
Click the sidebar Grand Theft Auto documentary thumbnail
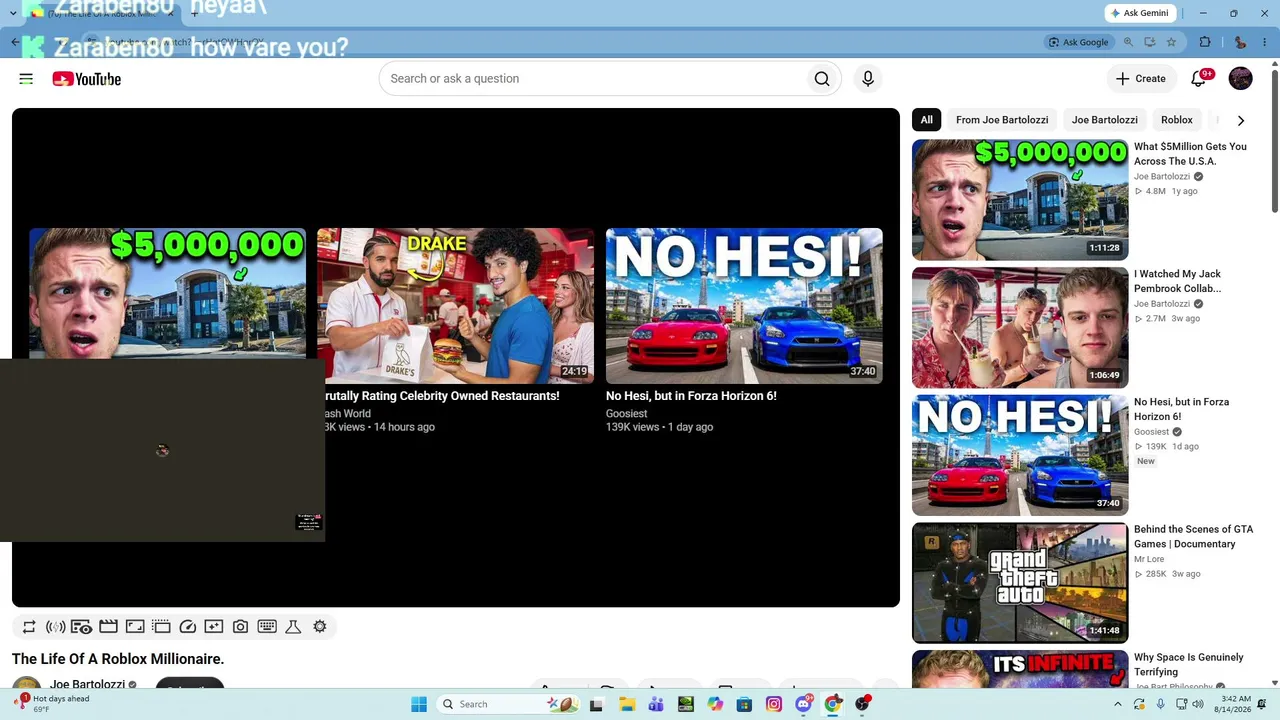pos(1020,583)
